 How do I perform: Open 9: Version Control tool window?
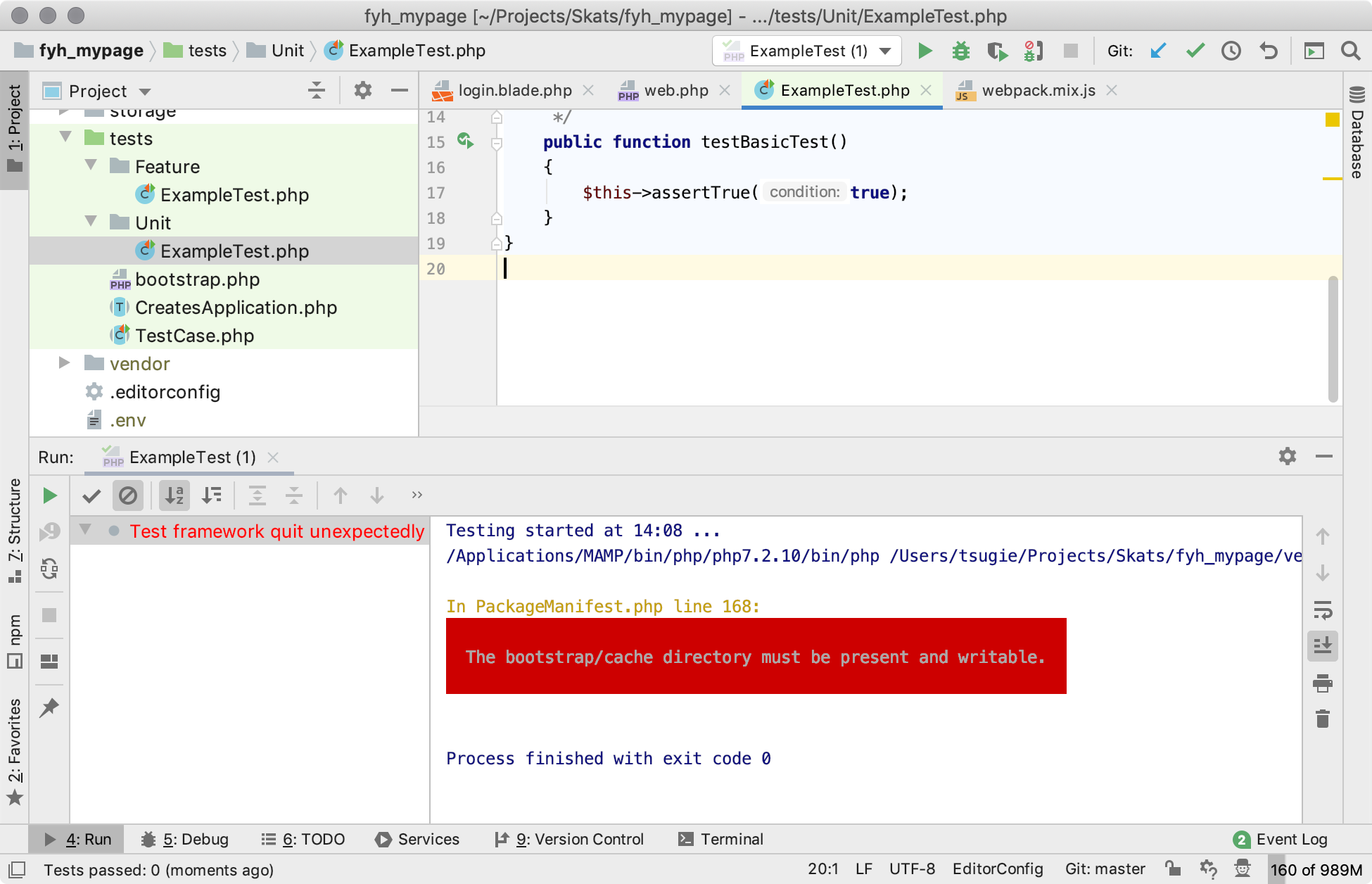click(569, 839)
